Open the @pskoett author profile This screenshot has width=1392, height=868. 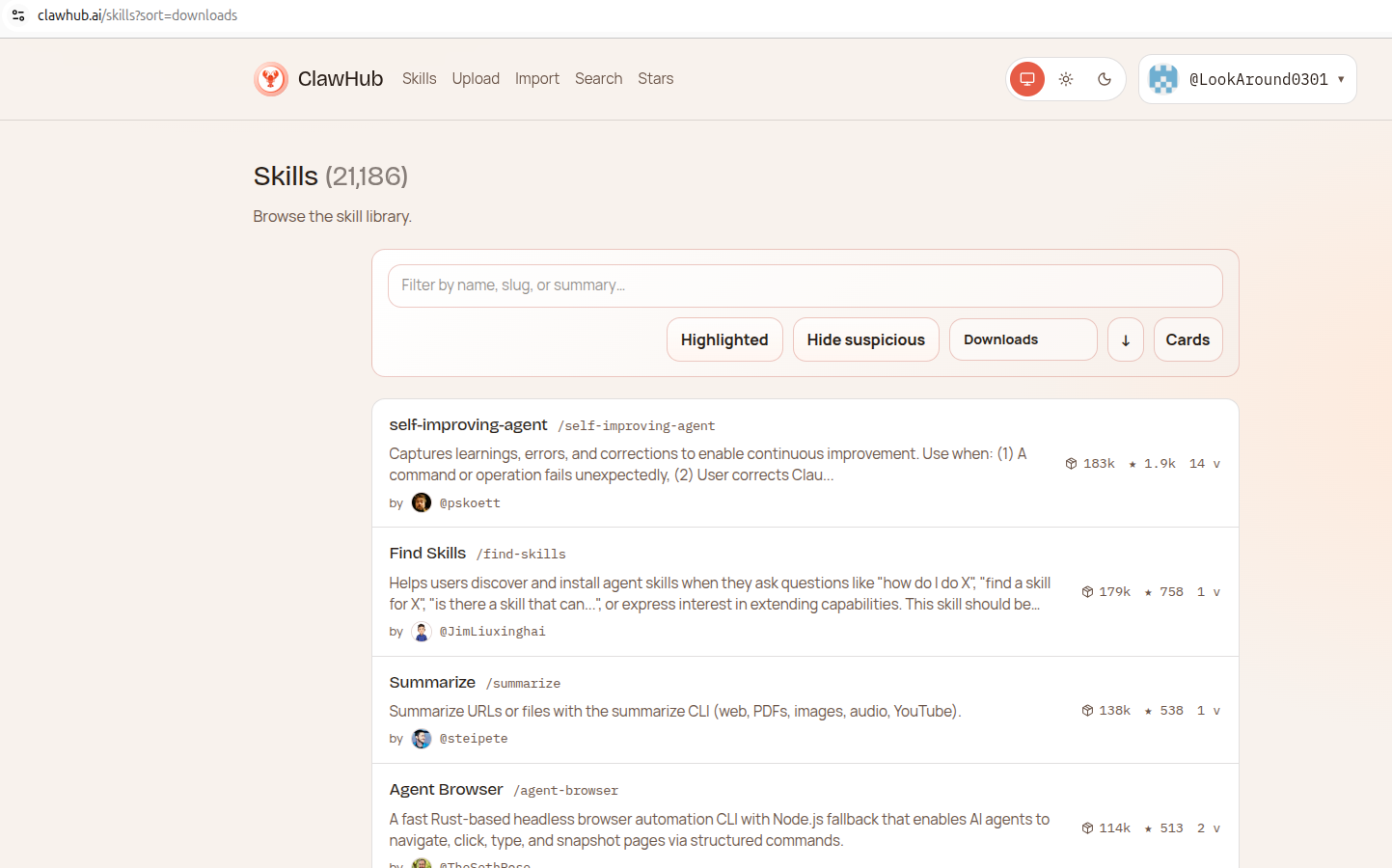470,503
